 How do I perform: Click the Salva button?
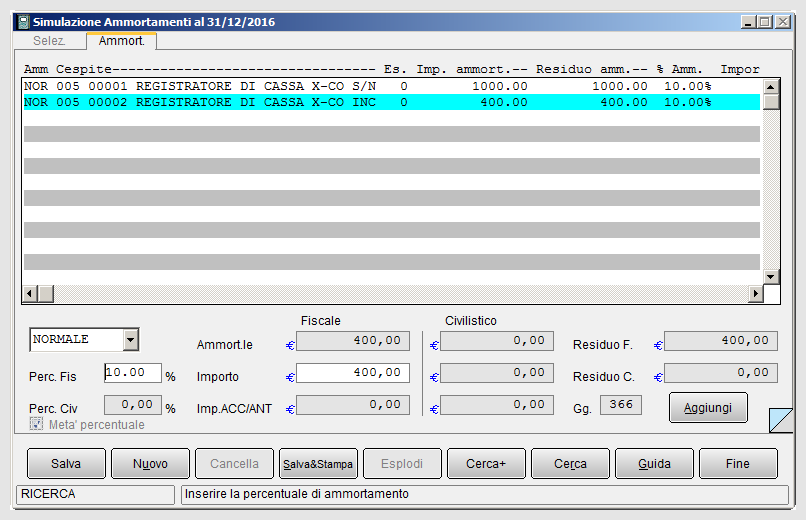pyautogui.click(x=66, y=463)
